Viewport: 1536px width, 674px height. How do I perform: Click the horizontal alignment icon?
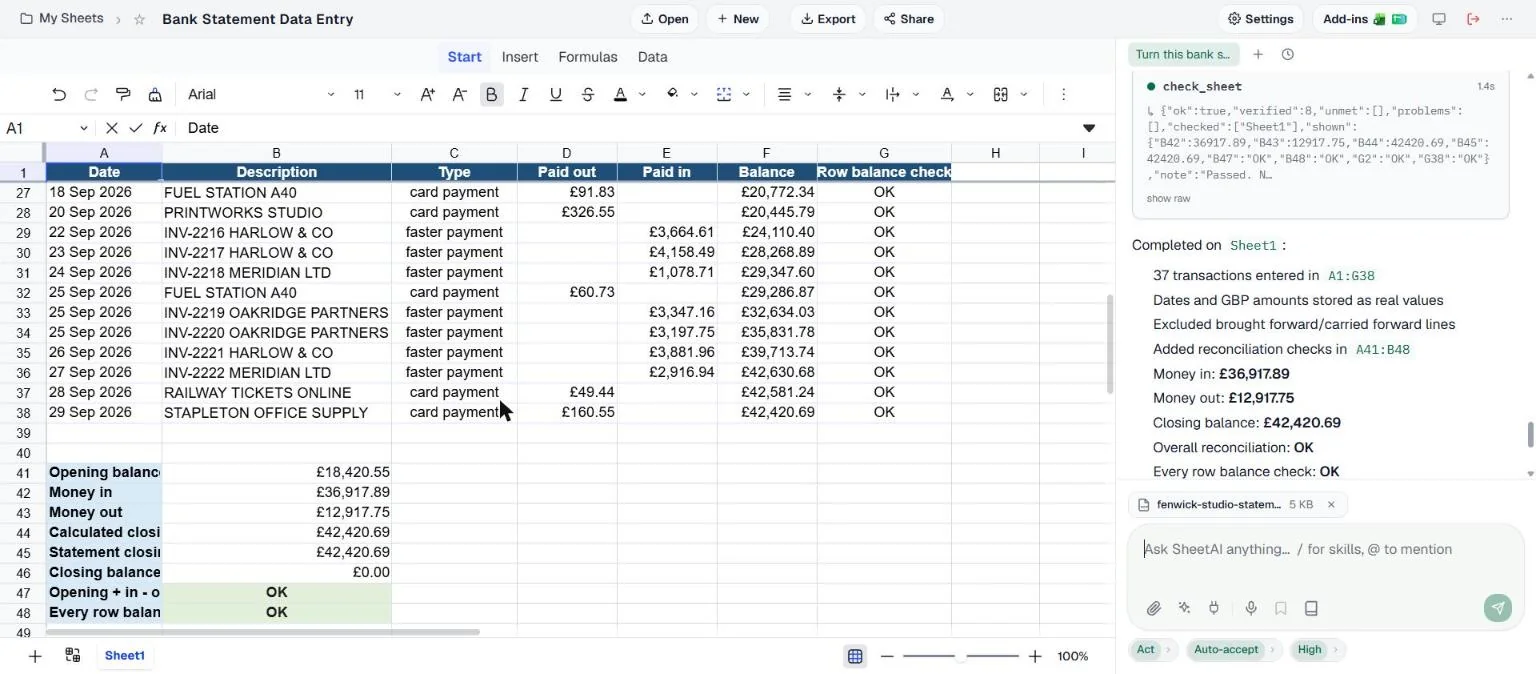[785, 94]
